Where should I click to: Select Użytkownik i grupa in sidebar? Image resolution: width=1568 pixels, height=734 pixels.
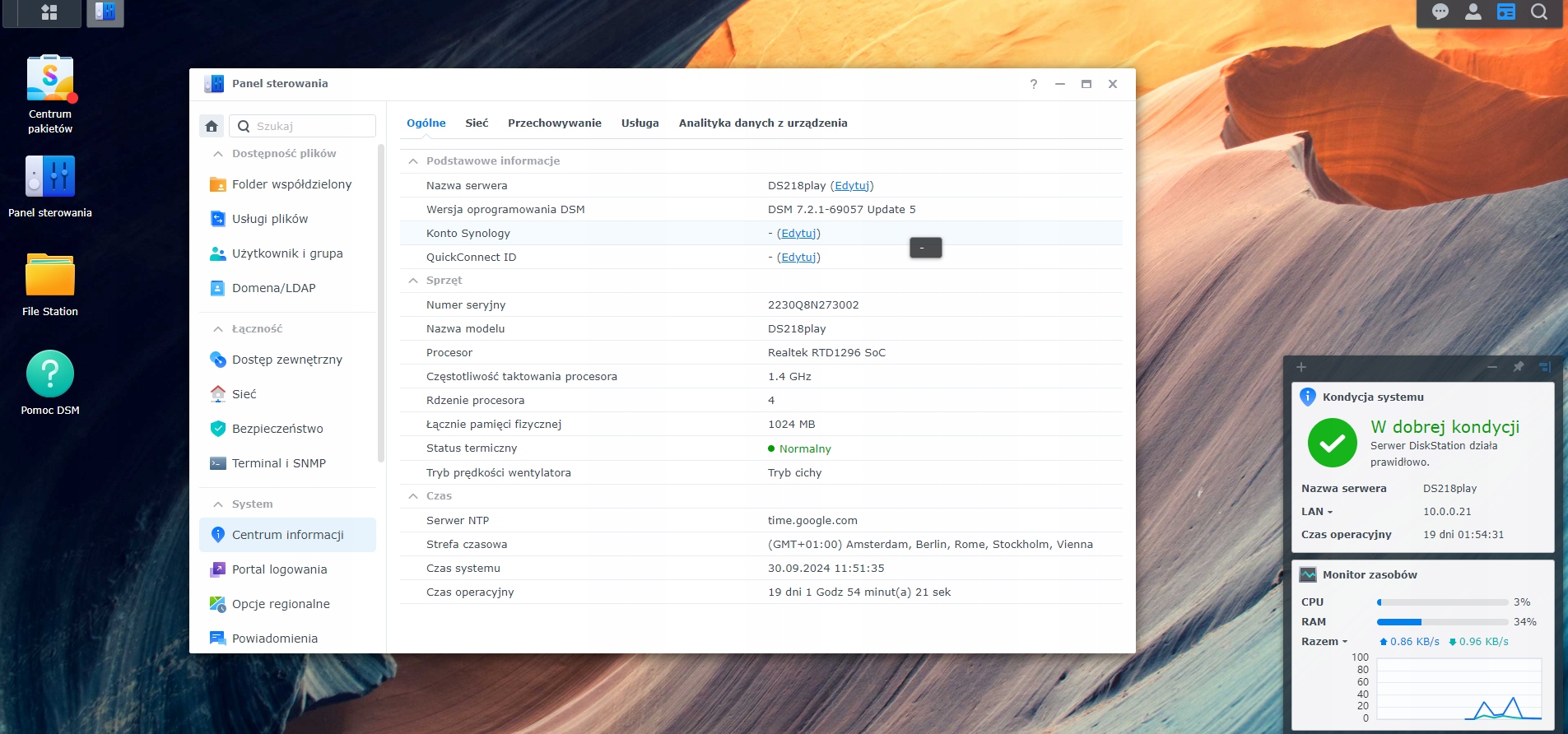coord(287,253)
